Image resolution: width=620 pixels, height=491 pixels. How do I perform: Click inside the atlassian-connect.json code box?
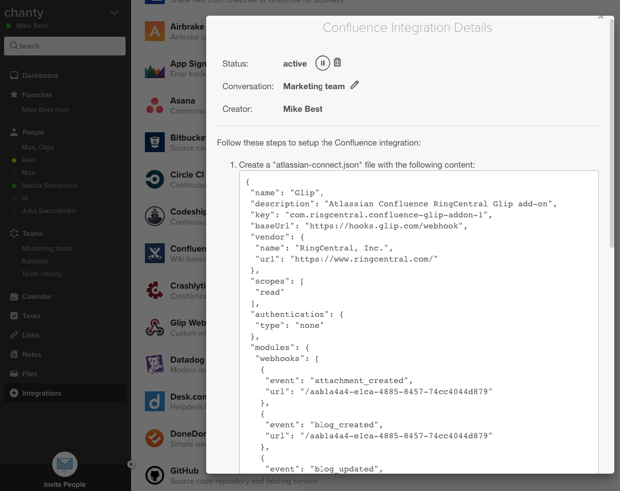[419, 322]
